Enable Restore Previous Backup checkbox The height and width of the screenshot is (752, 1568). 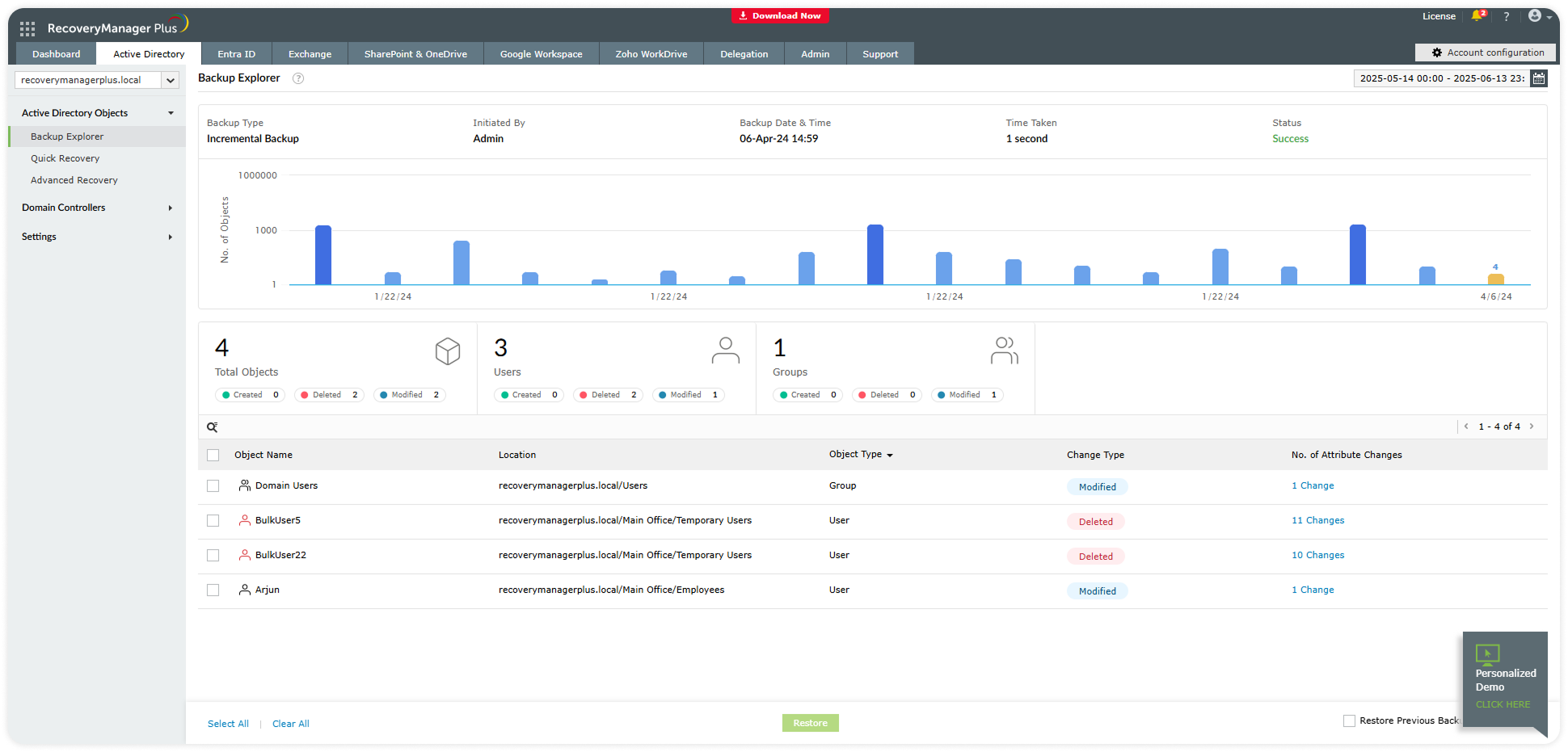pyautogui.click(x=1349, y=720)
